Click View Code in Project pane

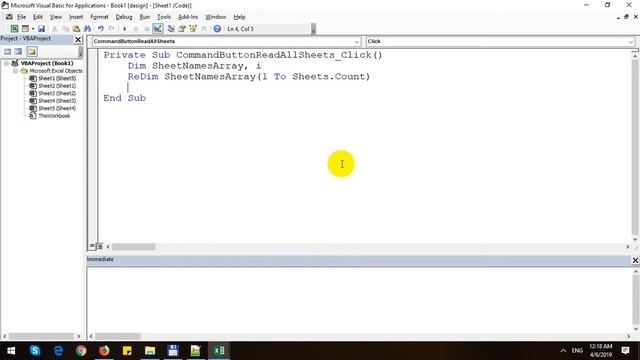(x=7, y=51)
